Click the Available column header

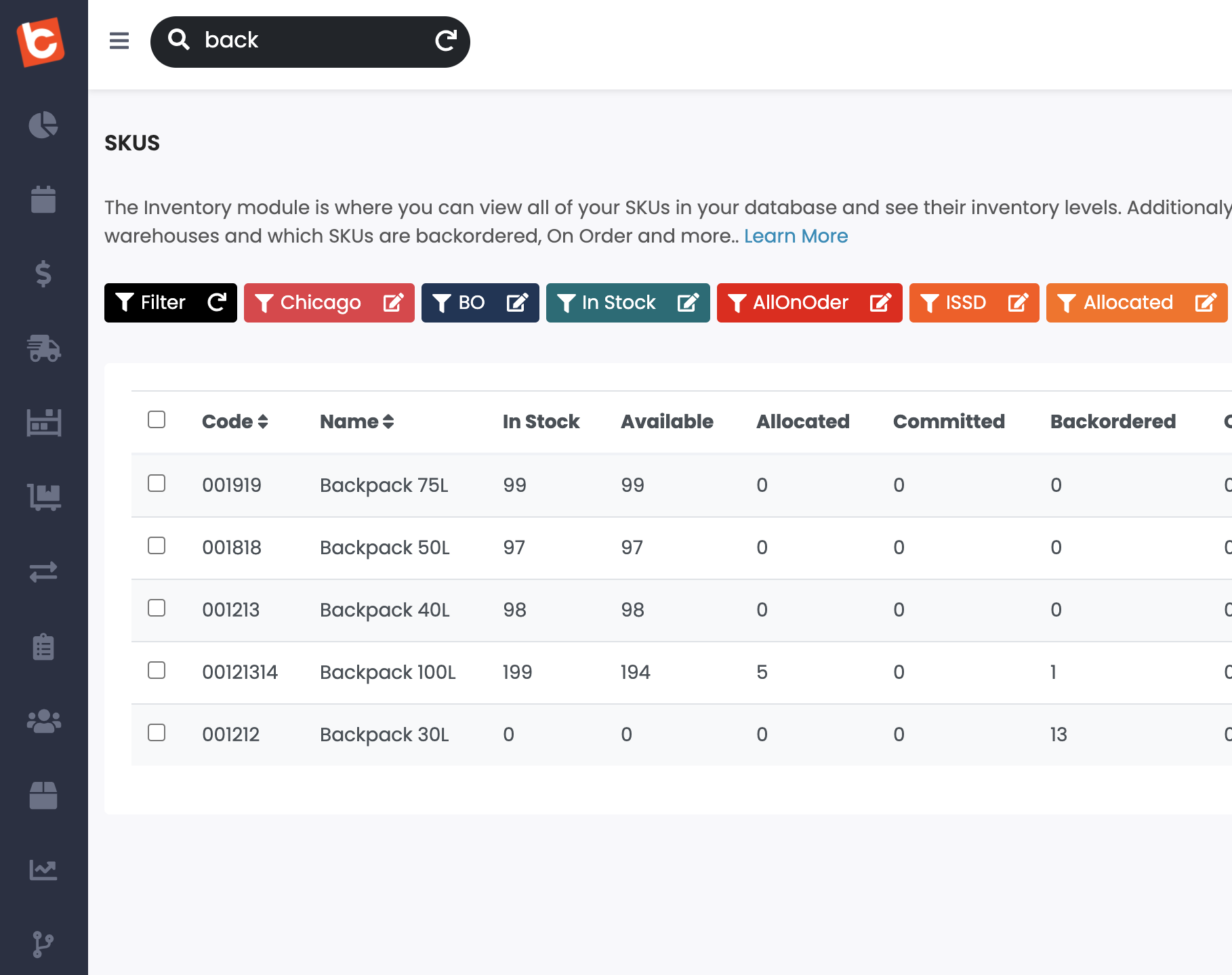667,421
